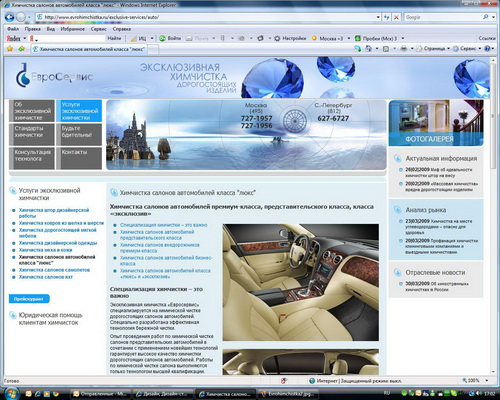Open Химчистка салонов самолетов link
The height and width of the screenshot is (400, 500).
[x=54, y=270]
